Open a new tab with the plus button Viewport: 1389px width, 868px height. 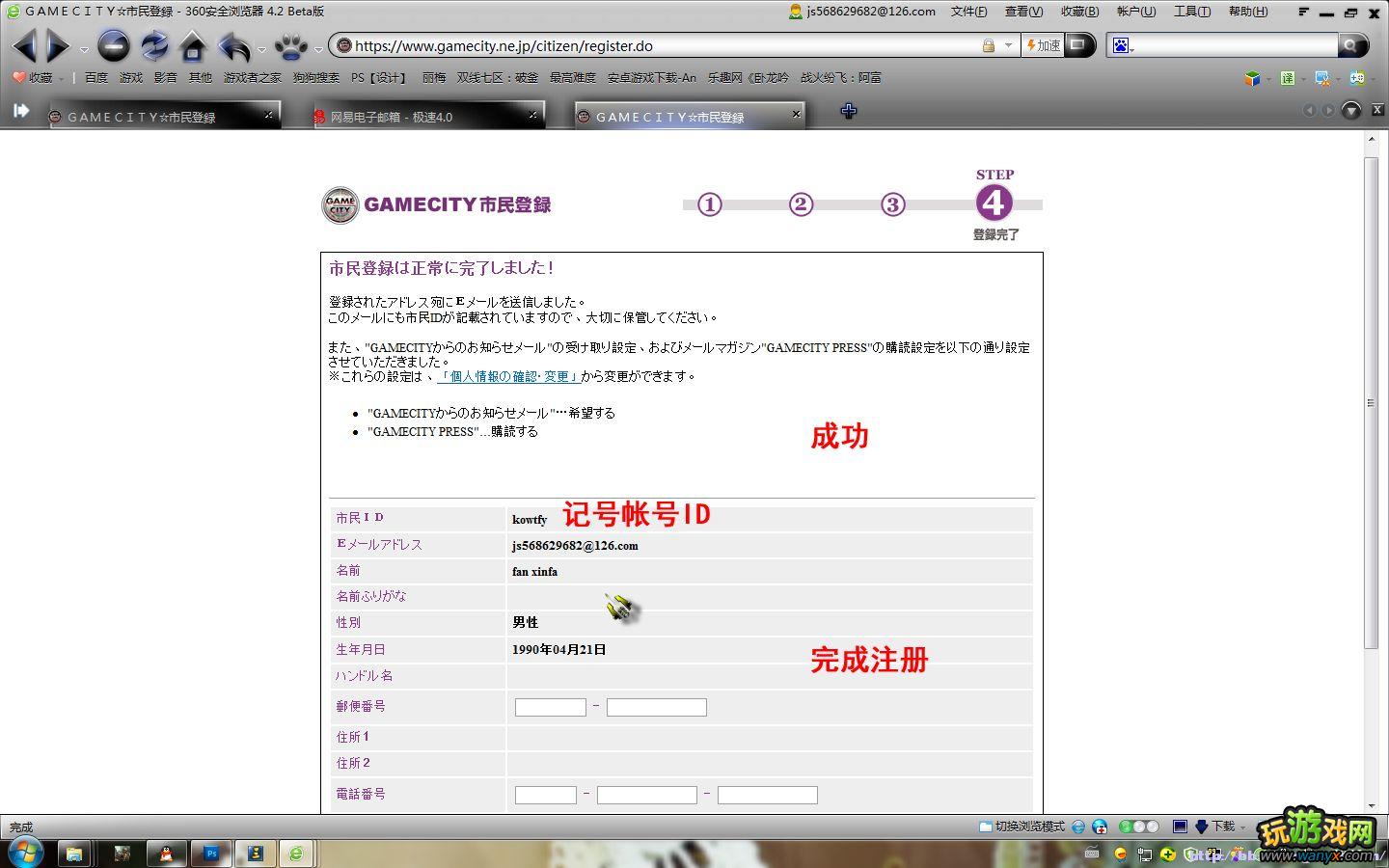click(849, 111)
